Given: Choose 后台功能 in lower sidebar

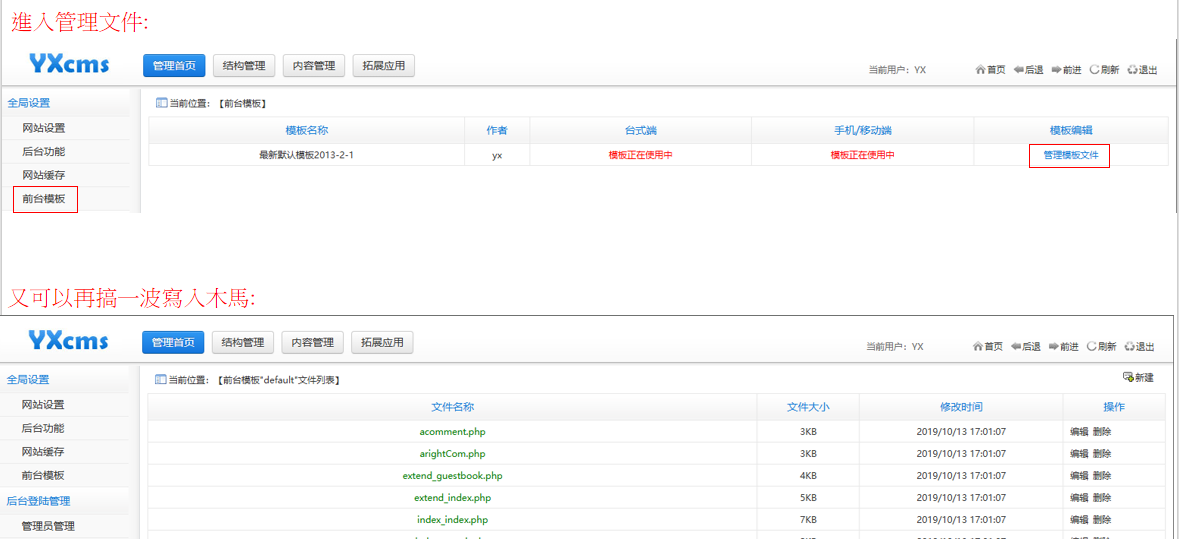Looking at the screenshot, I should click(x=43, y=428).
